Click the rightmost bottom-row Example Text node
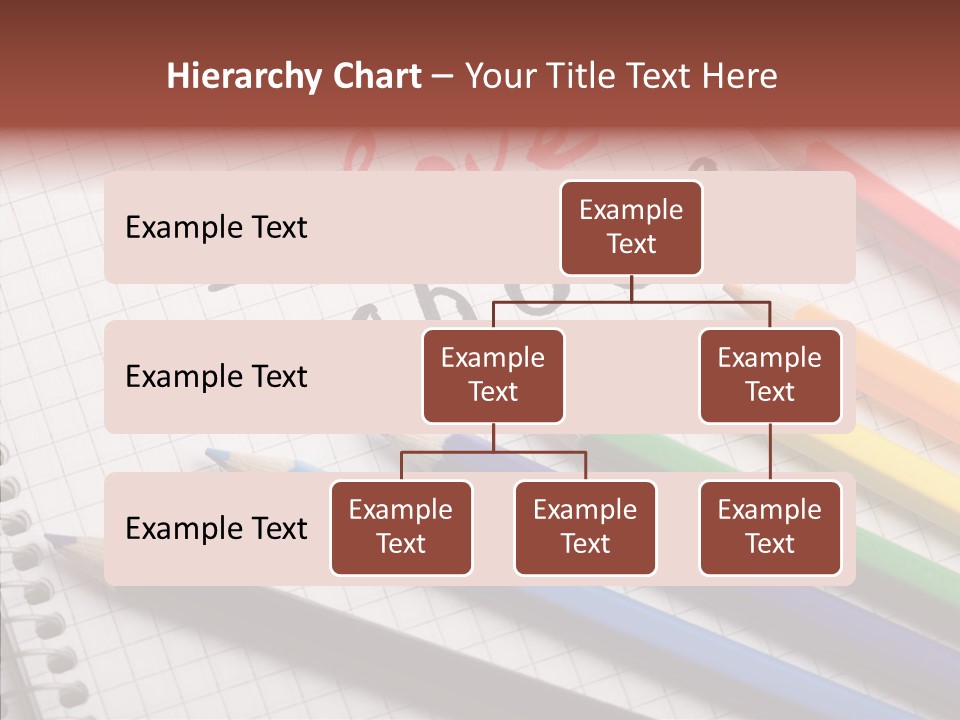The width and height of the screenshot is (960, 720). tap(770, 527)
